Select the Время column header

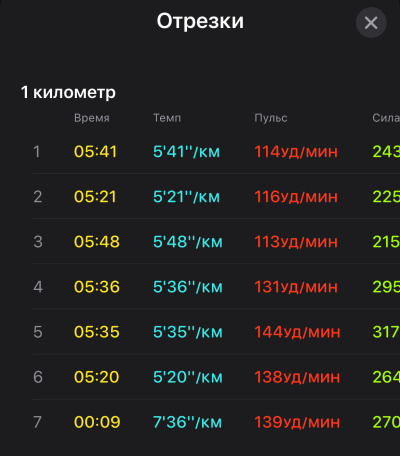point(92,118)
